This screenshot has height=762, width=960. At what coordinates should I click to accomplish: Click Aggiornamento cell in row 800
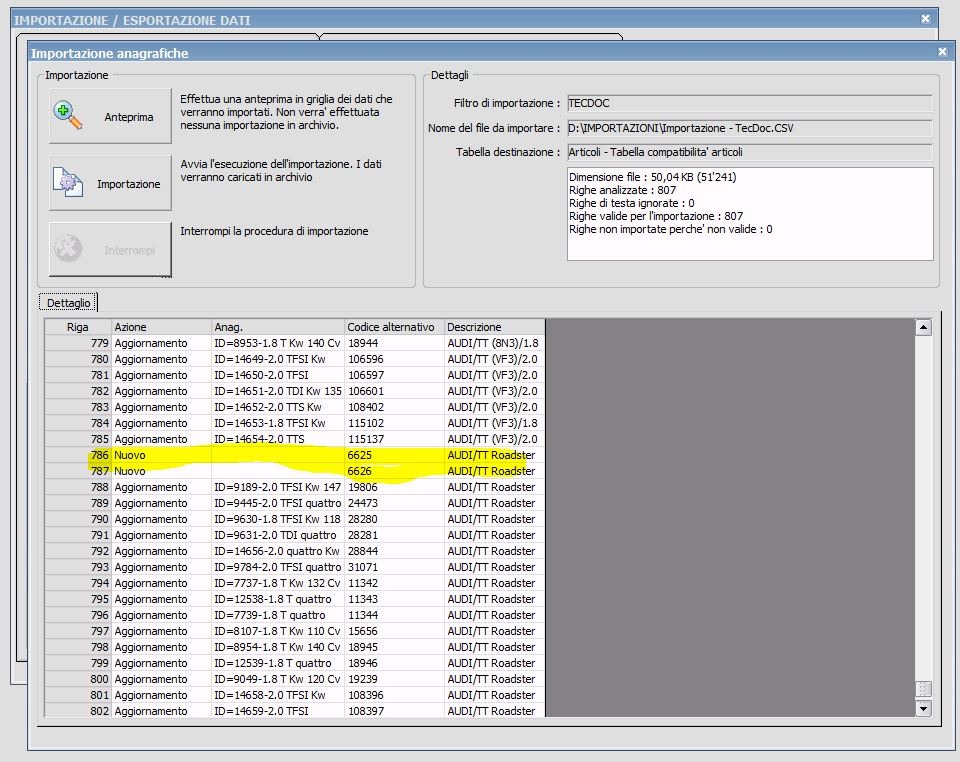coord(161,679)
